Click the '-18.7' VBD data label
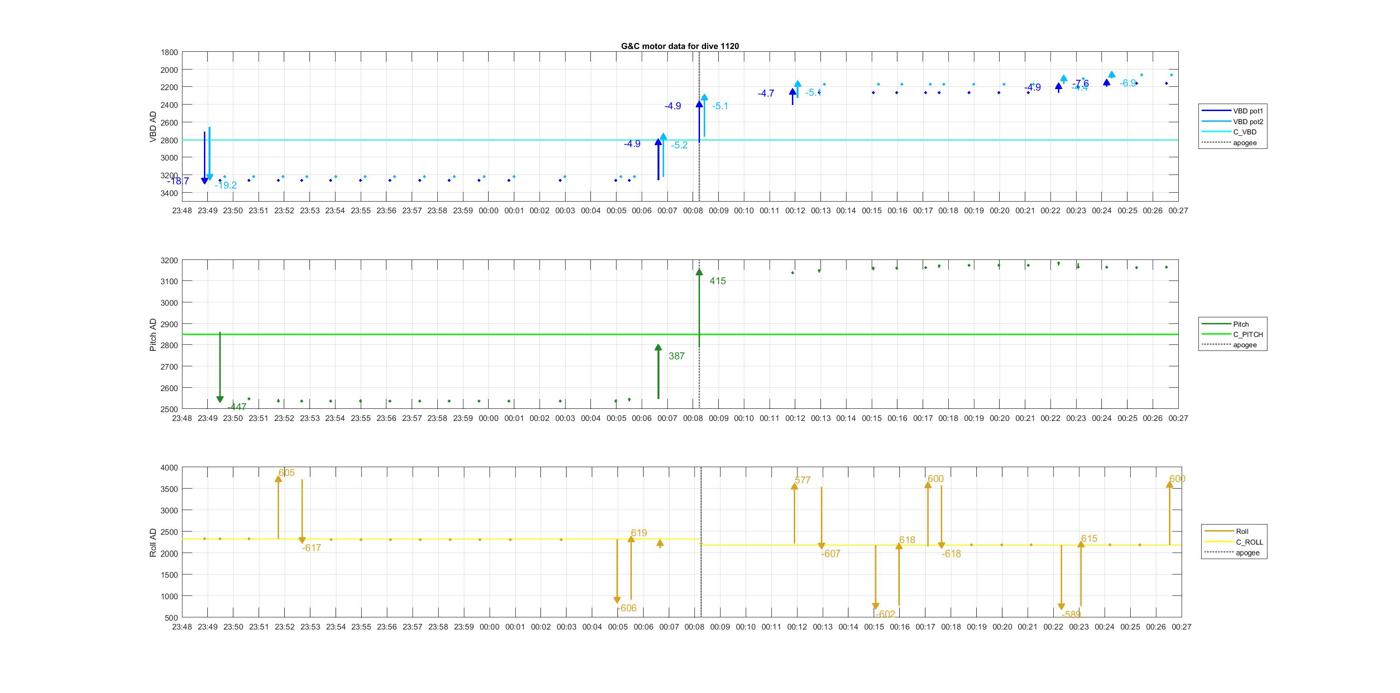The height and width of the screenshot is (693, 1400). (x=179, y=181)
